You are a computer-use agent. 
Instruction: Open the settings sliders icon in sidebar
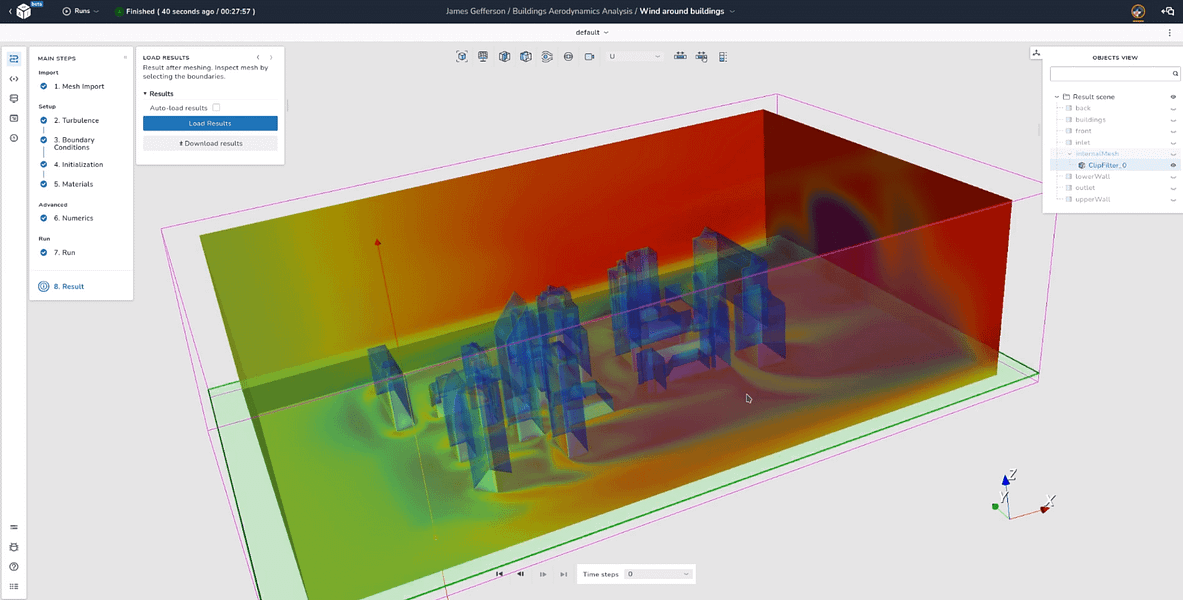[14, 527]
